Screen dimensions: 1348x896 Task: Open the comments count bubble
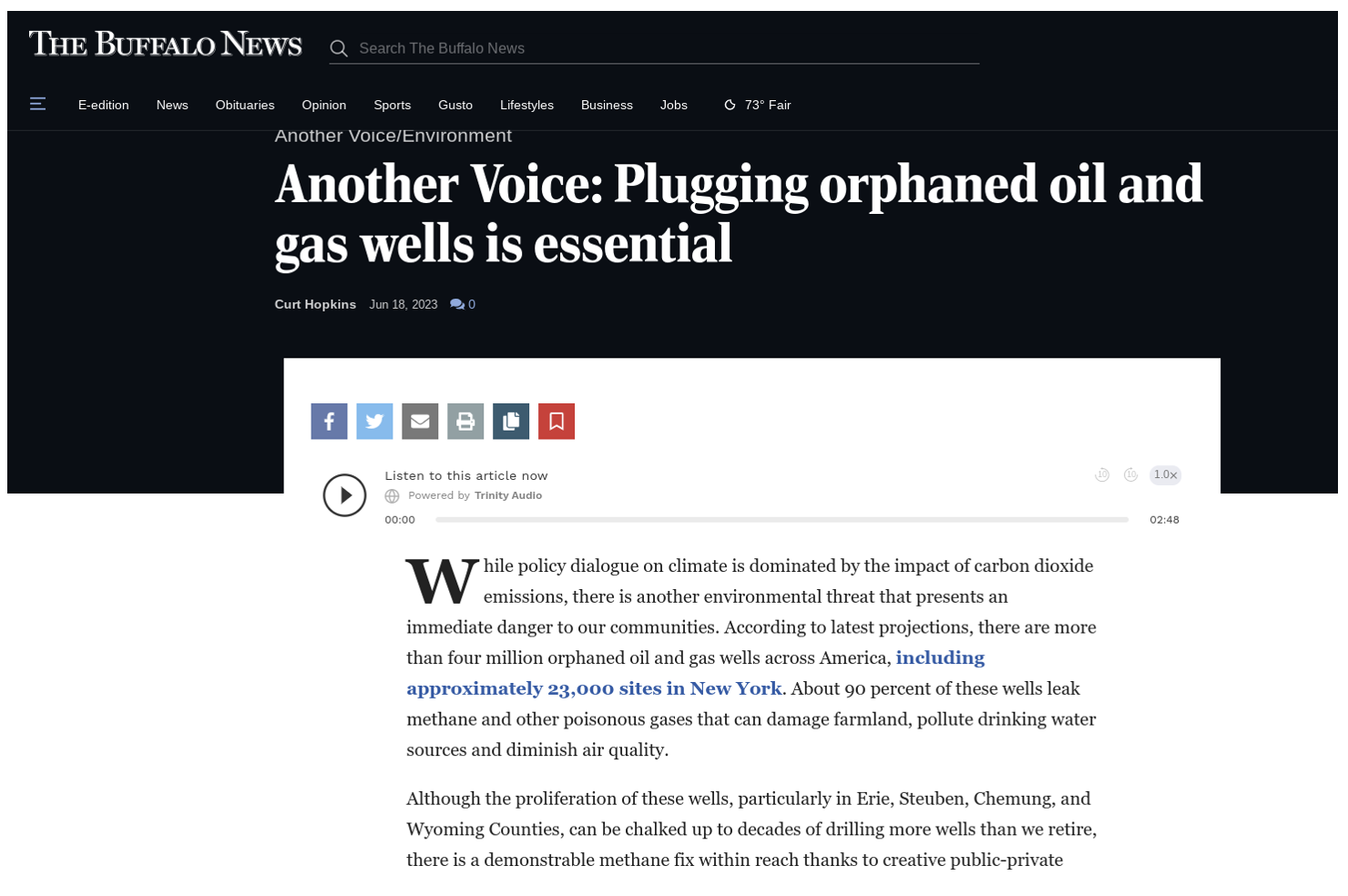[x=463, y=304]
